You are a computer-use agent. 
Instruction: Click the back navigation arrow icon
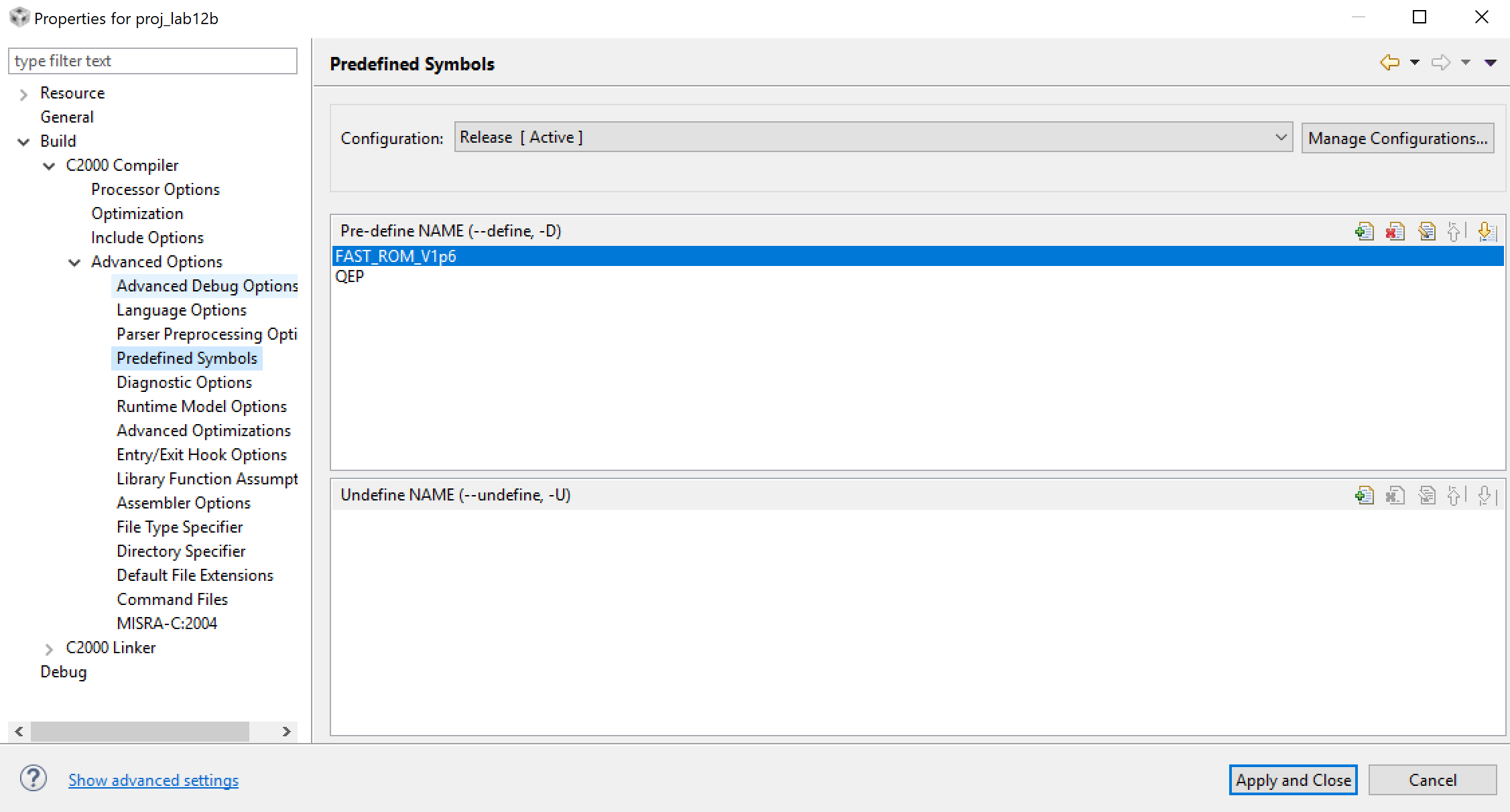[1389, 62]
